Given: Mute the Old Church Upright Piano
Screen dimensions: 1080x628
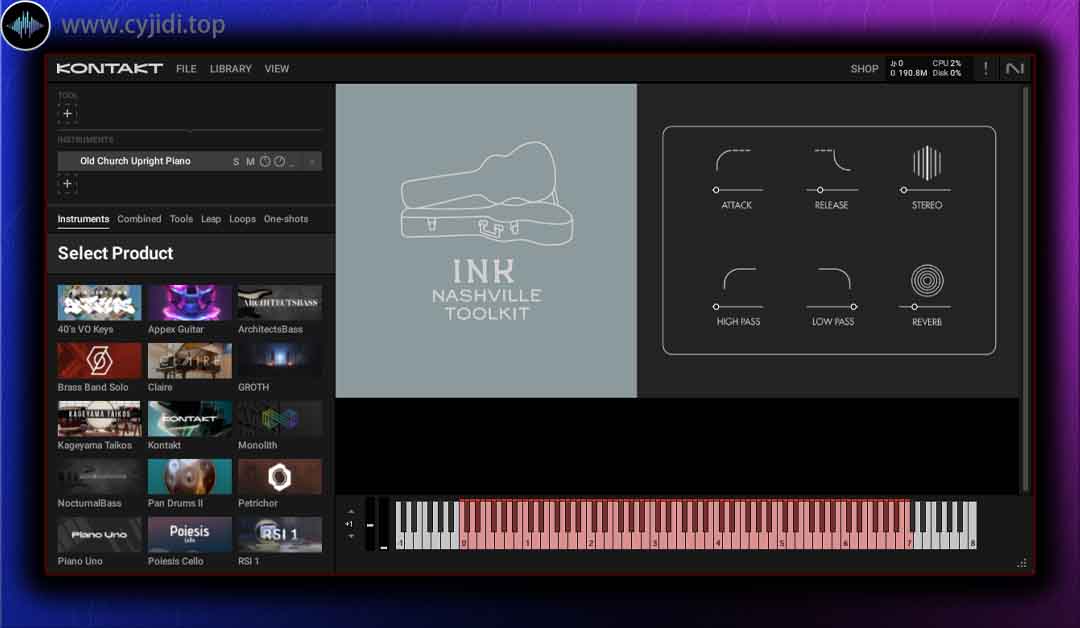Looking at the screenshot, I should click(x=250, y=162).
